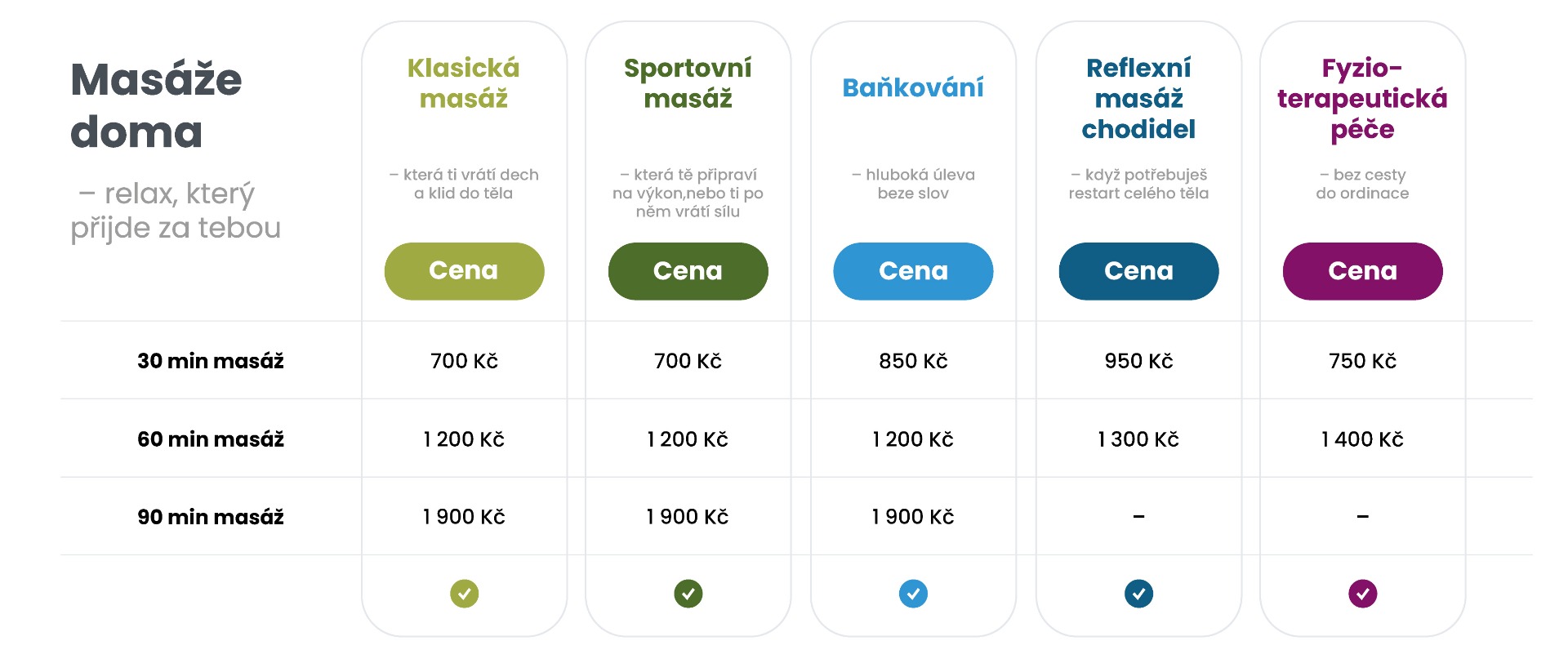Image resolution: width=1568 pixels, height=659 pixels.
Task: Click the olive checkmark under Klasická masáž
Action: (464, 594)
